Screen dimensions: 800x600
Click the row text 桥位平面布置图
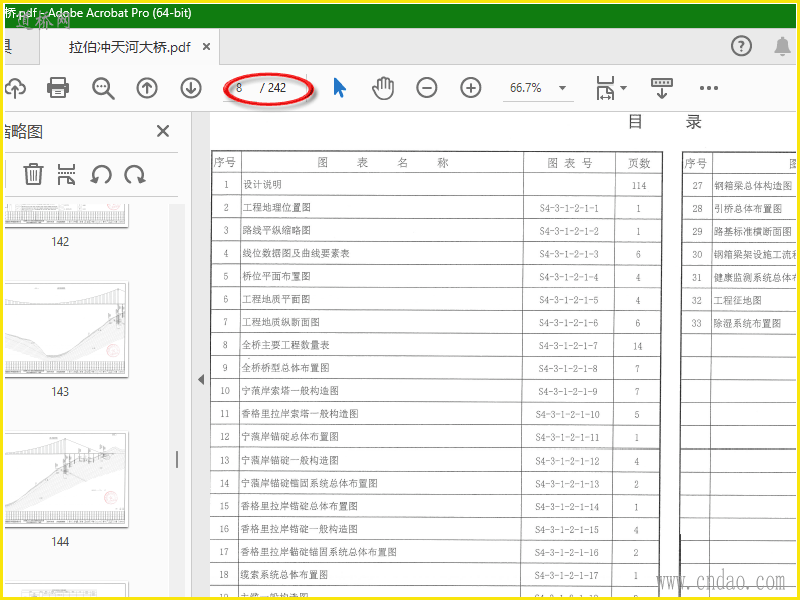click(276, 277)
